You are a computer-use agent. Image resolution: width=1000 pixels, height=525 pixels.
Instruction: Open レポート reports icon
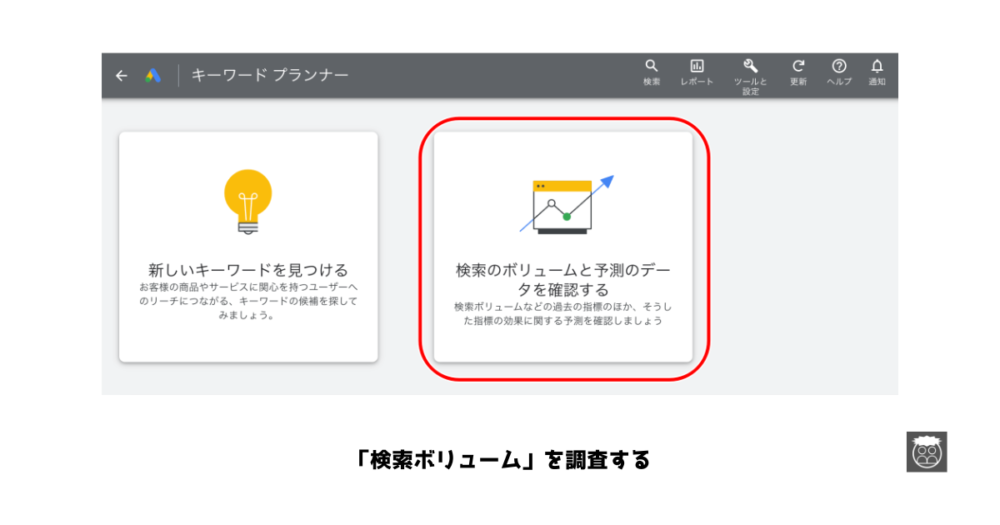click(x=696, y=66)
